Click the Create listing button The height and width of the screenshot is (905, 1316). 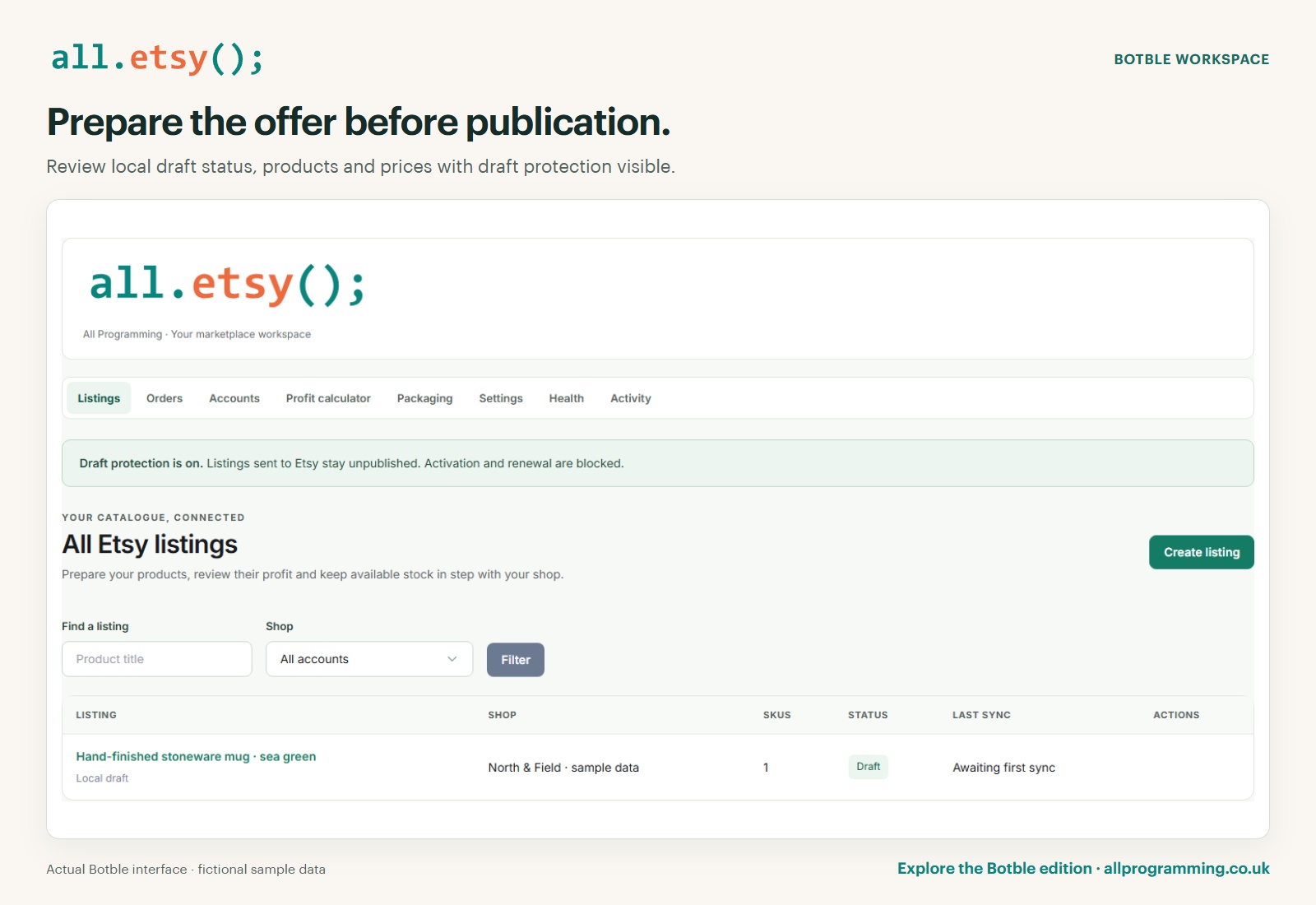(1201, 552)
